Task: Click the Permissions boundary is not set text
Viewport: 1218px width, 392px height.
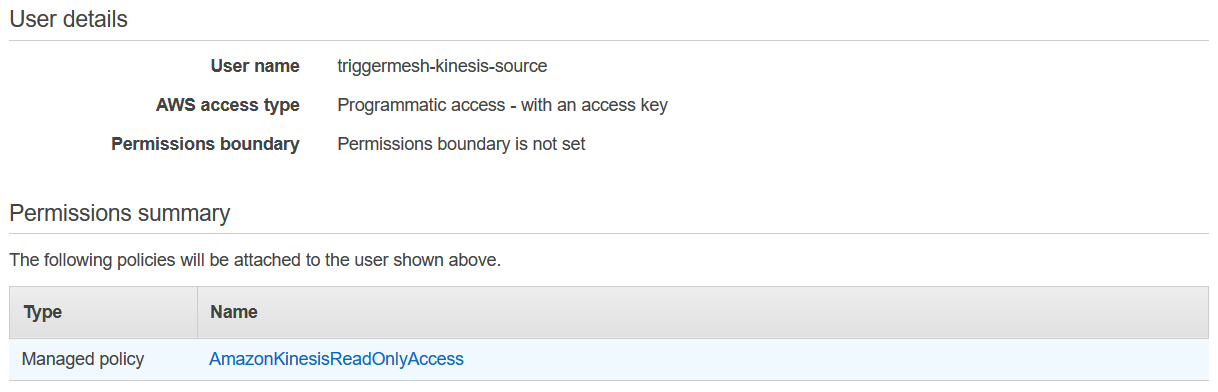Action: pyautogui.click(x=461, y=144)
